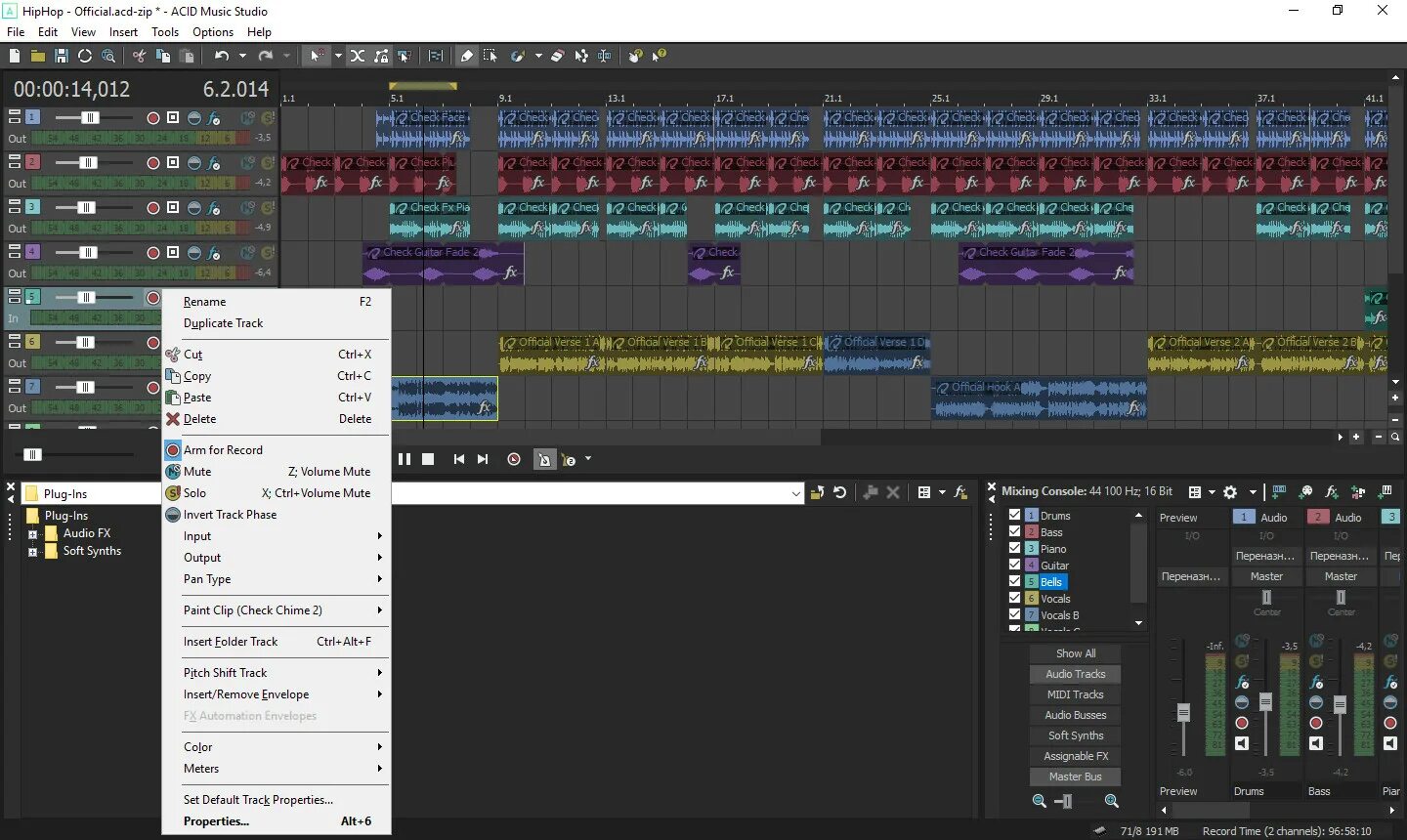Screen dimensions: 1407x840
Task: Open the Pan Type submenu
Action: point(277,579)
